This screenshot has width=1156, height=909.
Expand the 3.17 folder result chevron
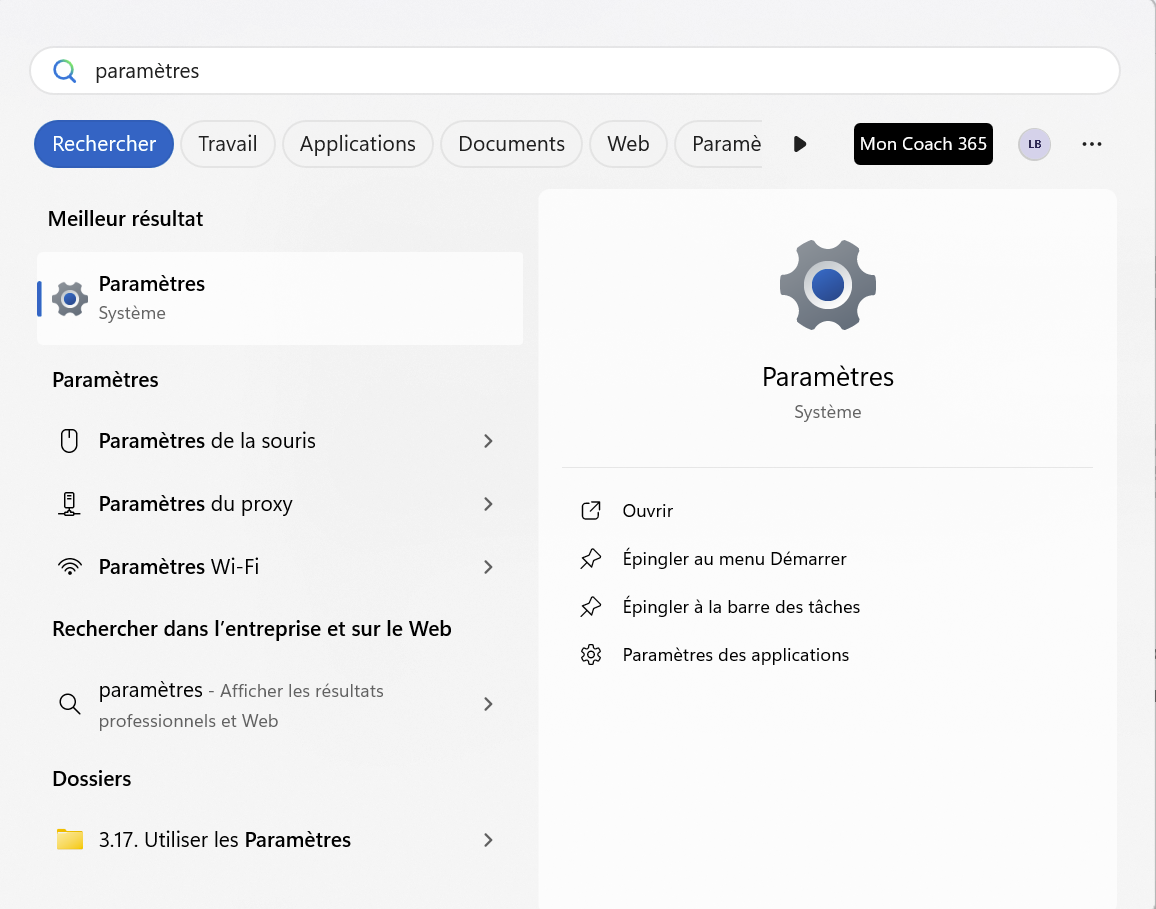488,840
